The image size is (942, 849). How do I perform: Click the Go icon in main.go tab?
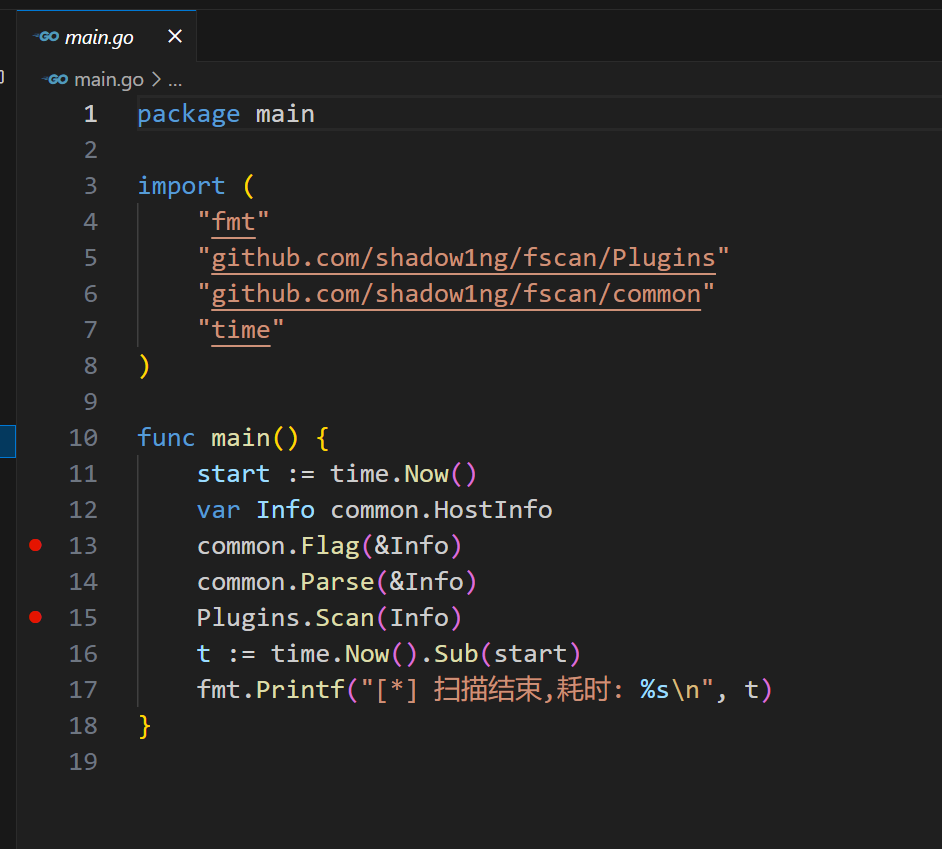(x=47, y=37)
